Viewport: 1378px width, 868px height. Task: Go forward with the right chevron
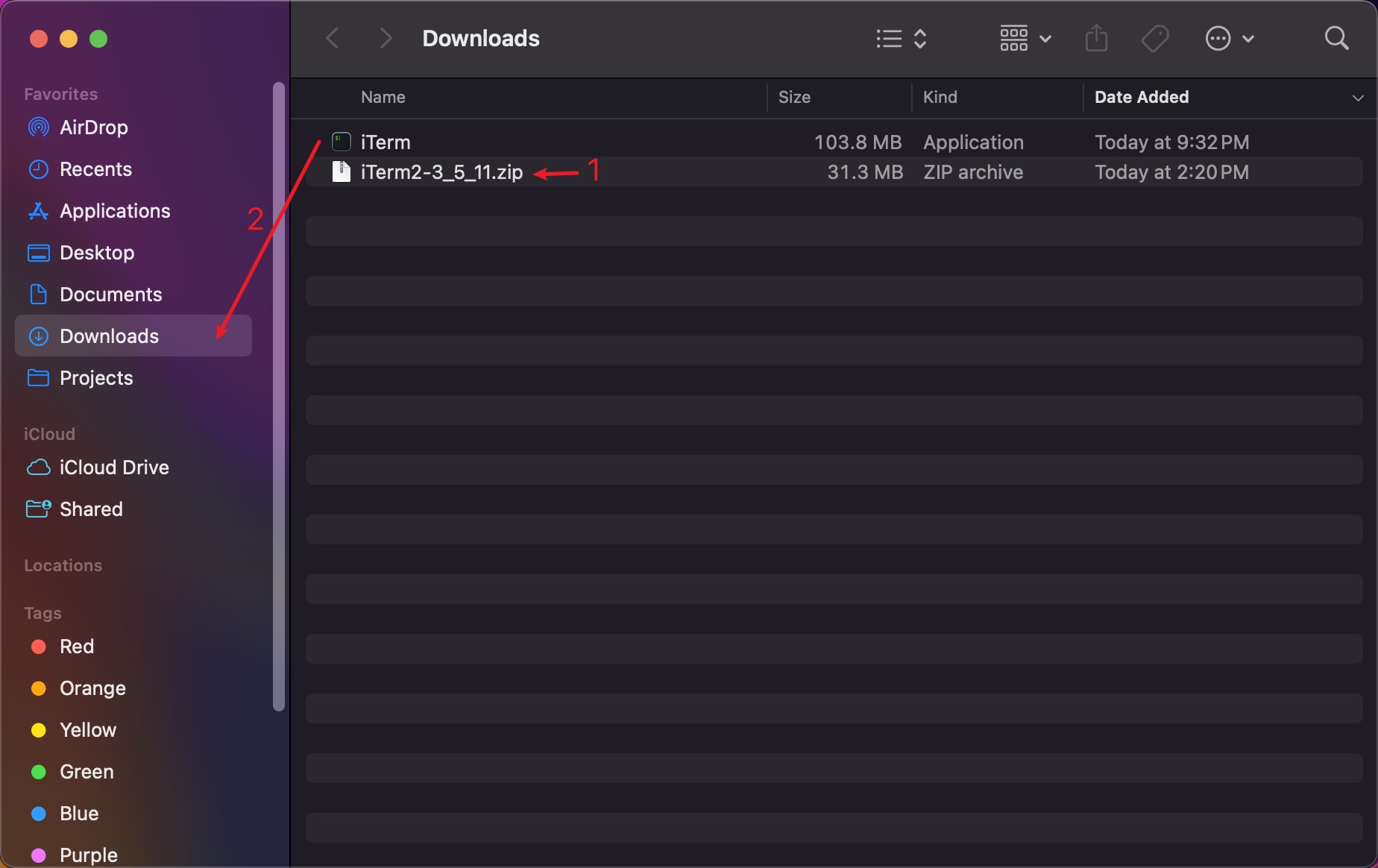[386, 38]
